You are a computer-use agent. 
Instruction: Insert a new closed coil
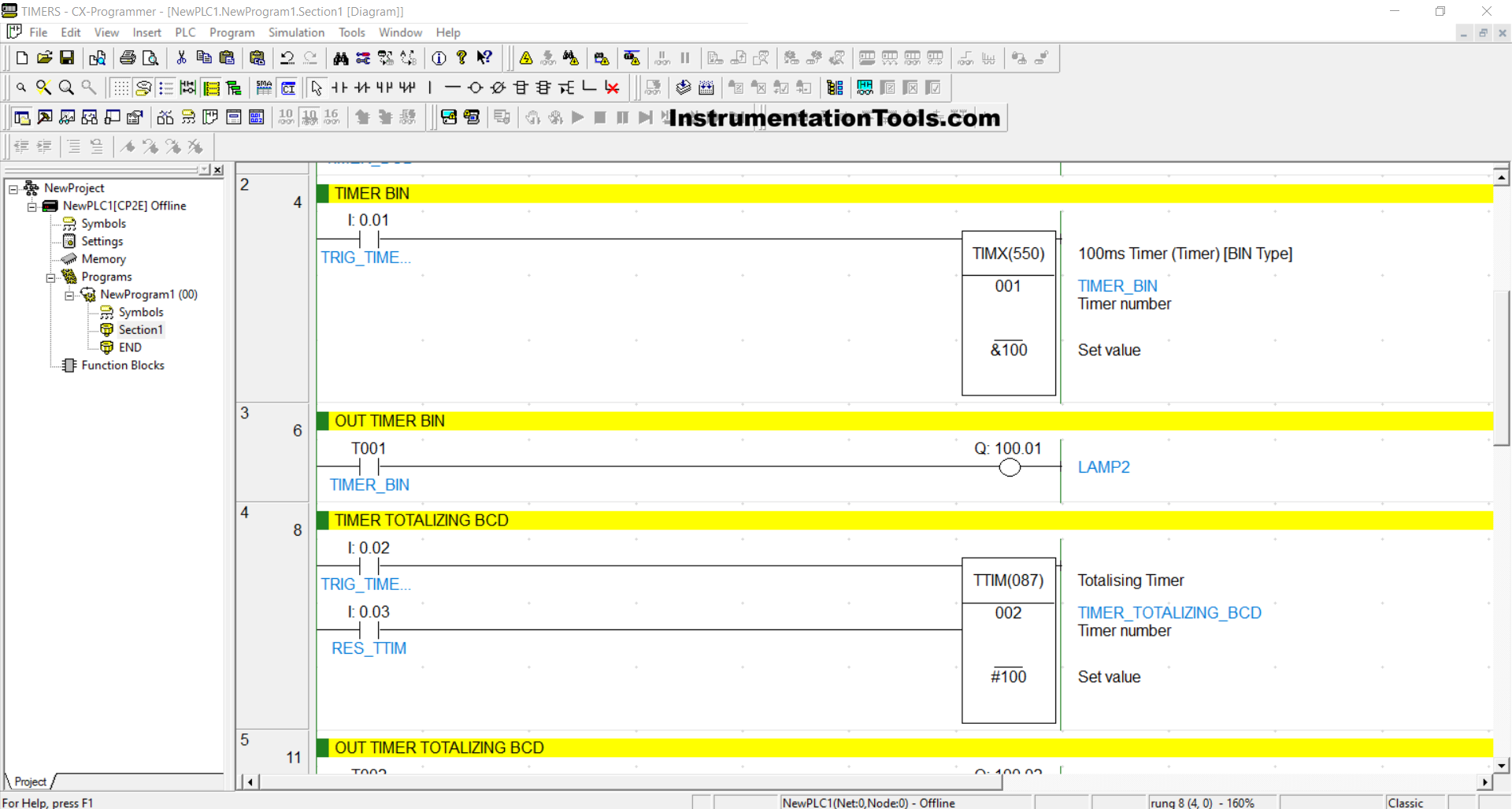pyautogui.click(x=498, y=87)
